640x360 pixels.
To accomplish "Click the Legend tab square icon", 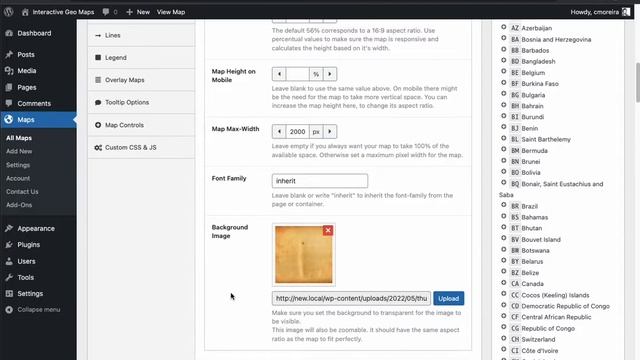I will (x=98, y=58).
